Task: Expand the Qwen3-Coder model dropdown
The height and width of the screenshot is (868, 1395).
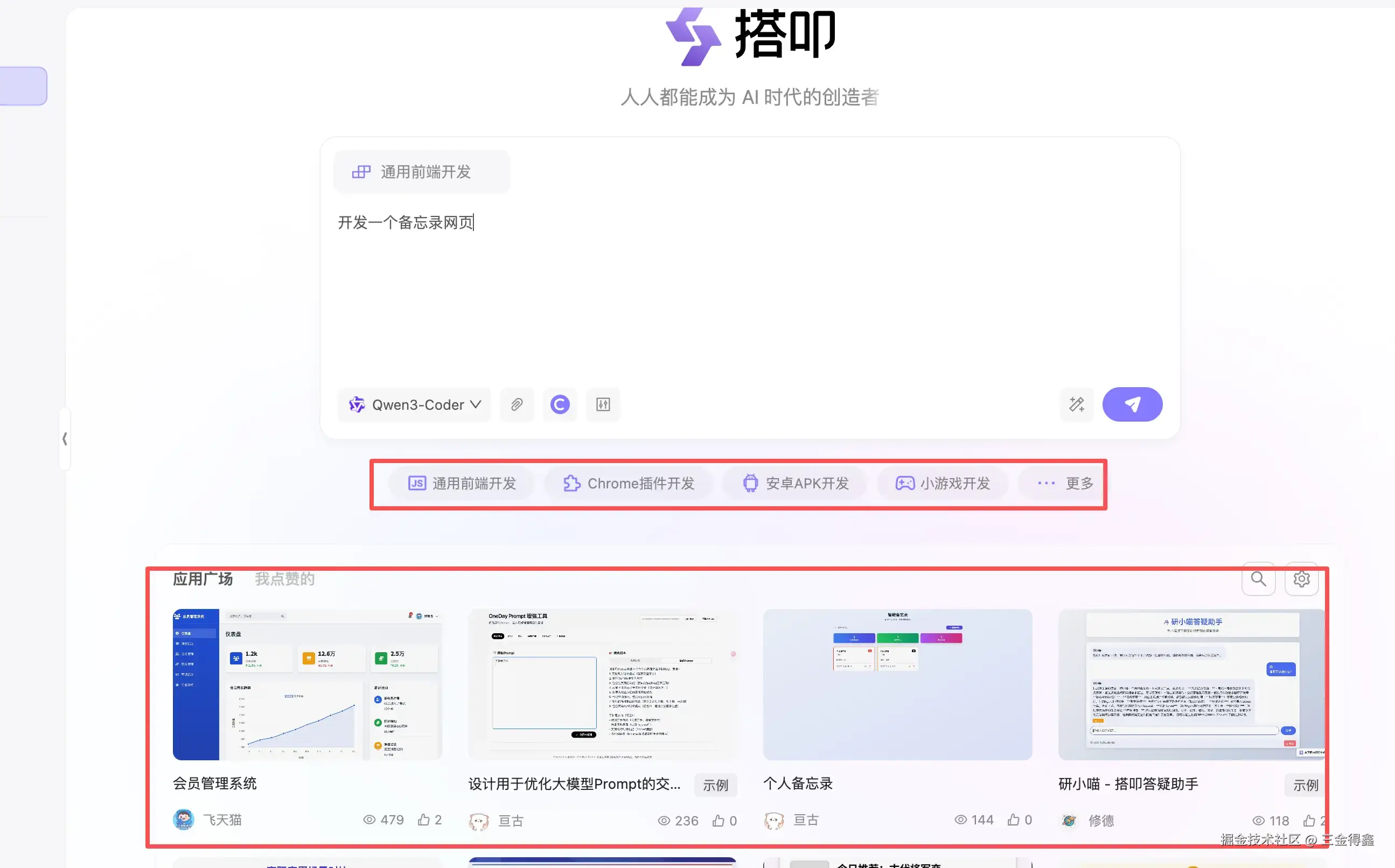Action: click(x=415, y=405)
